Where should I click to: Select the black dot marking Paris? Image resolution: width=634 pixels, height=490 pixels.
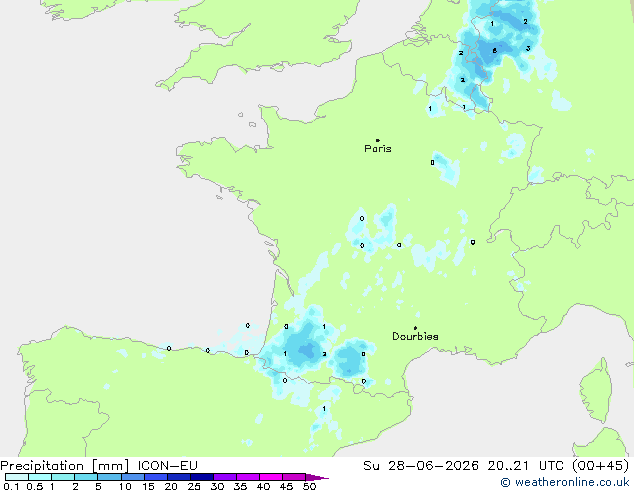click(x=378, y=140)
